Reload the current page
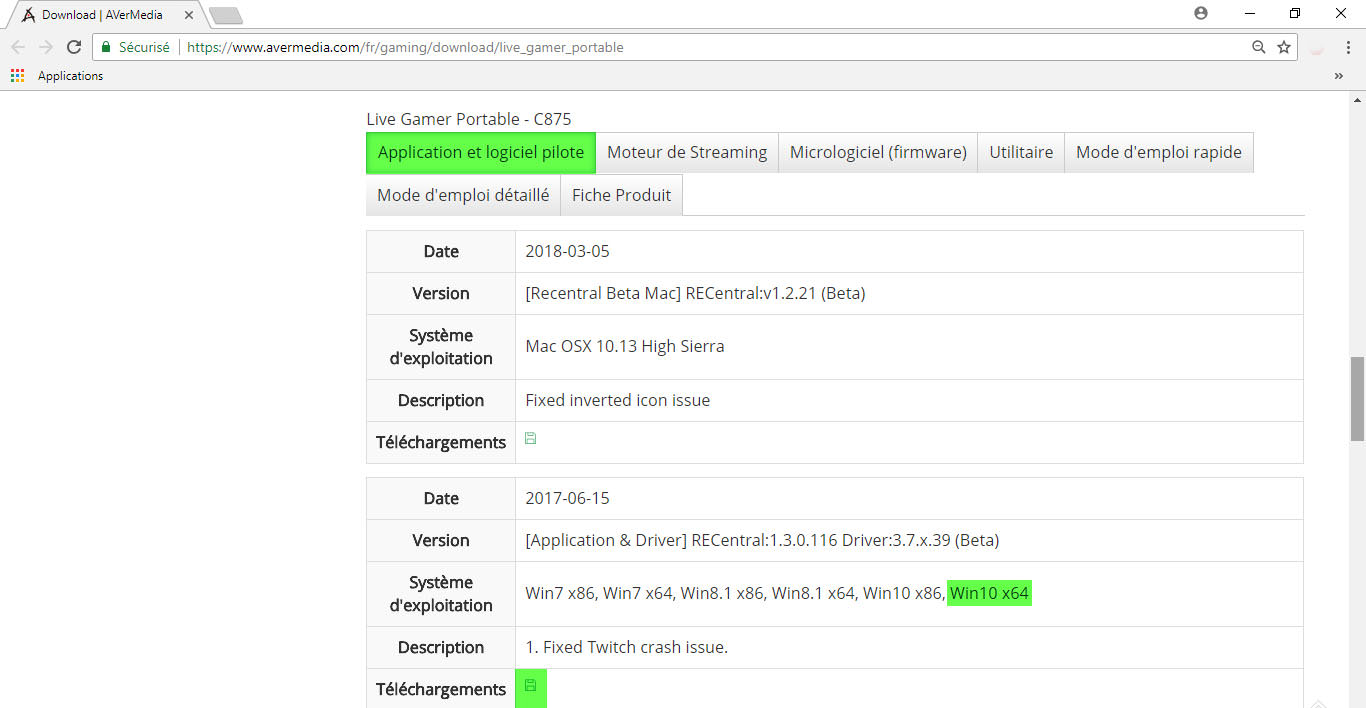1366x708 pixels. 73,47
